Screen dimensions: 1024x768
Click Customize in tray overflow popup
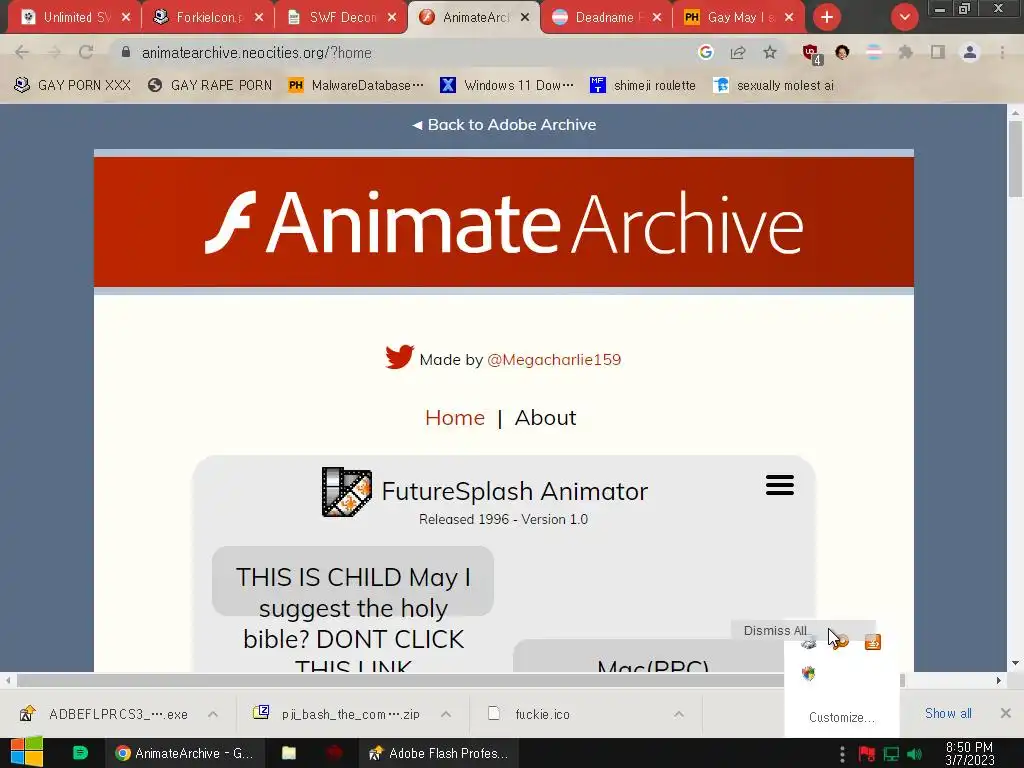(841, 717)
